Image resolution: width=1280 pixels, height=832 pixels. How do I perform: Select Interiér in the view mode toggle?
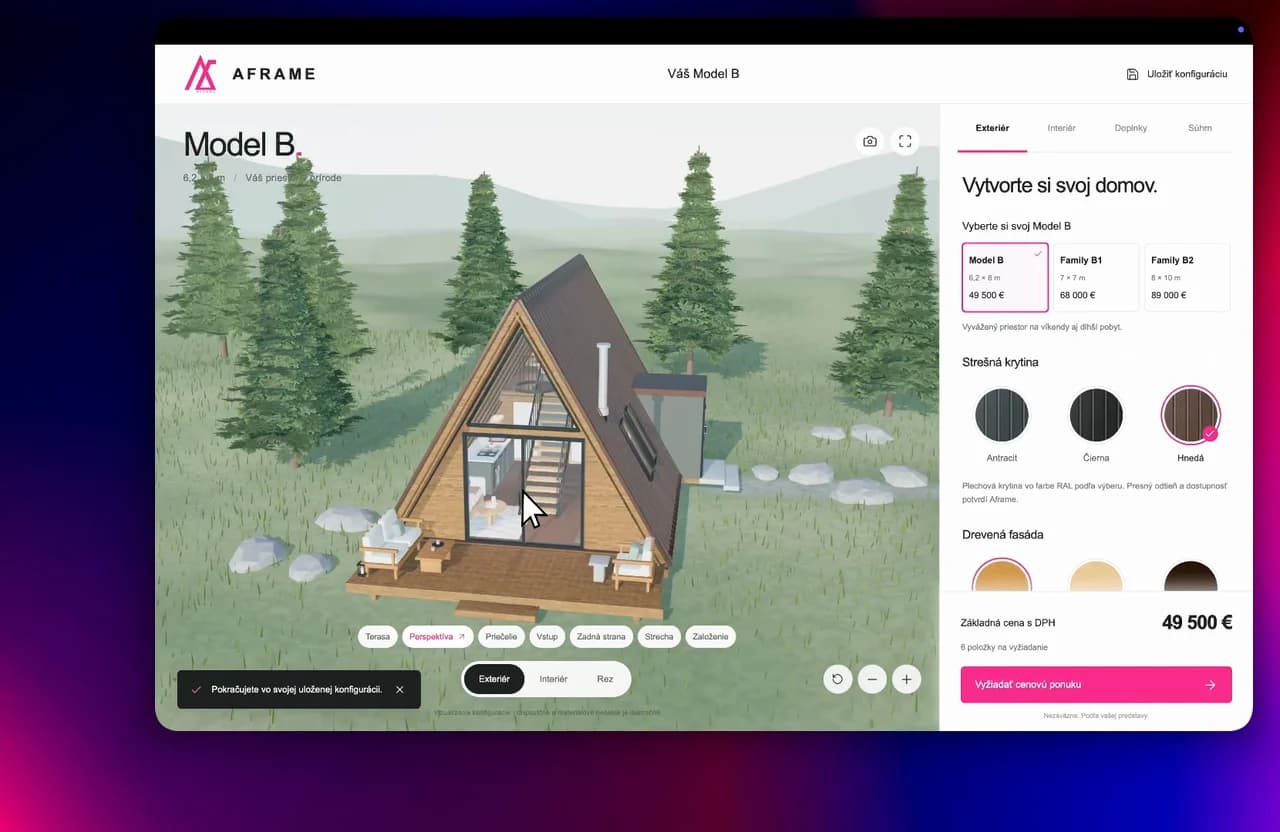(553, 679)
